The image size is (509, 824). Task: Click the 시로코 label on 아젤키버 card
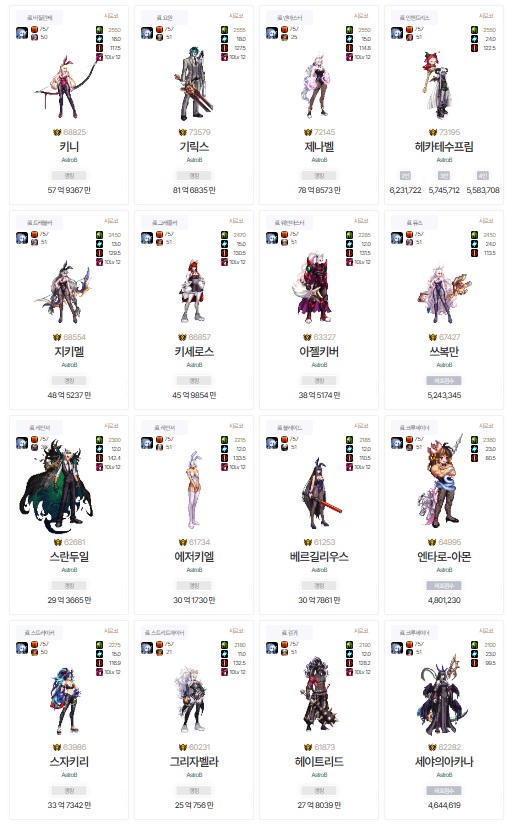361,221
